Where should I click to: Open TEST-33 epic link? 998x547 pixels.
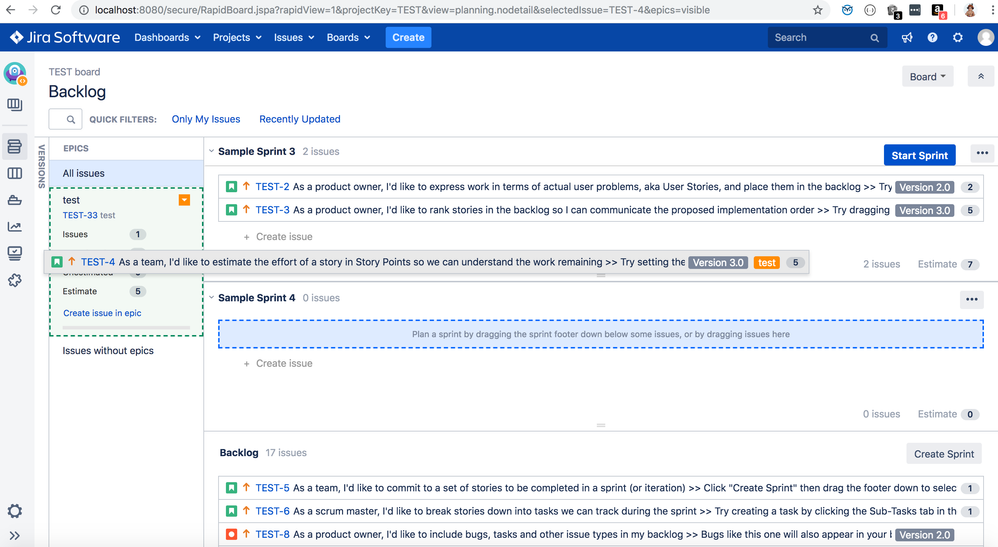pos(80,215)
